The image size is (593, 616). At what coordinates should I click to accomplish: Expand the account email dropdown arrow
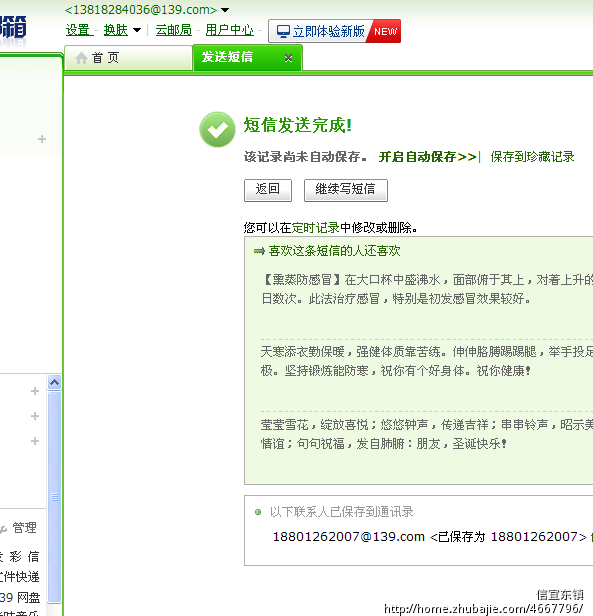tap(225, 10)
